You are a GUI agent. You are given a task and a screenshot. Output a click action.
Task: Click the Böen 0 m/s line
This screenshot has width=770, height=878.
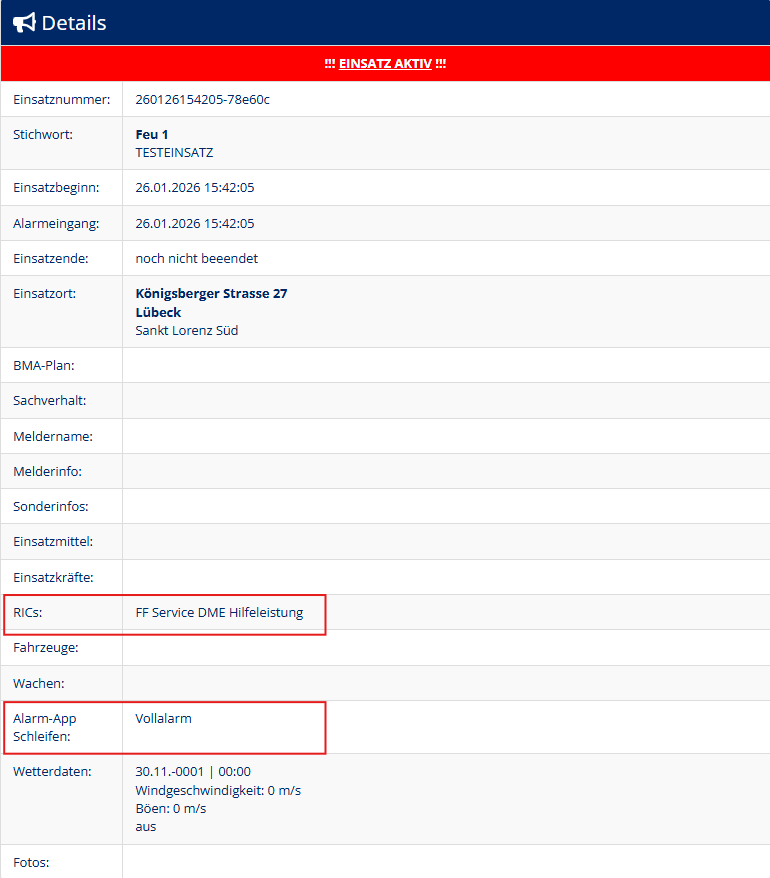coord(170,808)
